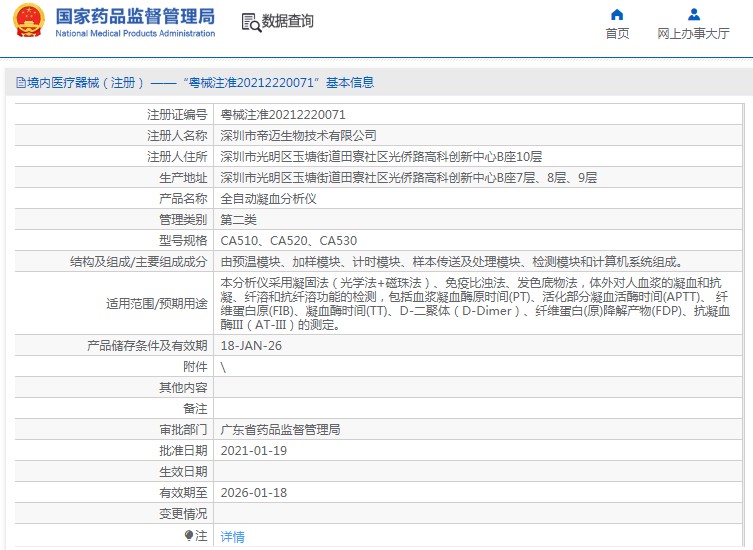
Task: Click the user icon above 网上办事大厅
Action: (693, 14)
